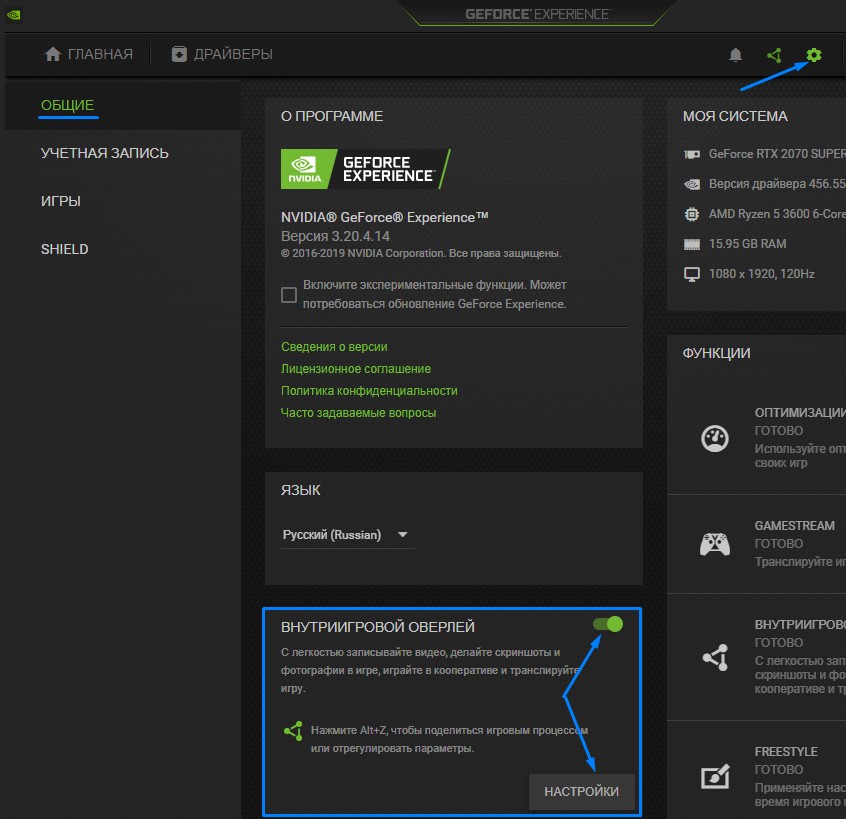The width and height of the screenshot is (846, 819).
Task: Click the RAM icon beside 15.95 GB RAM
Action: coord(692,244)
